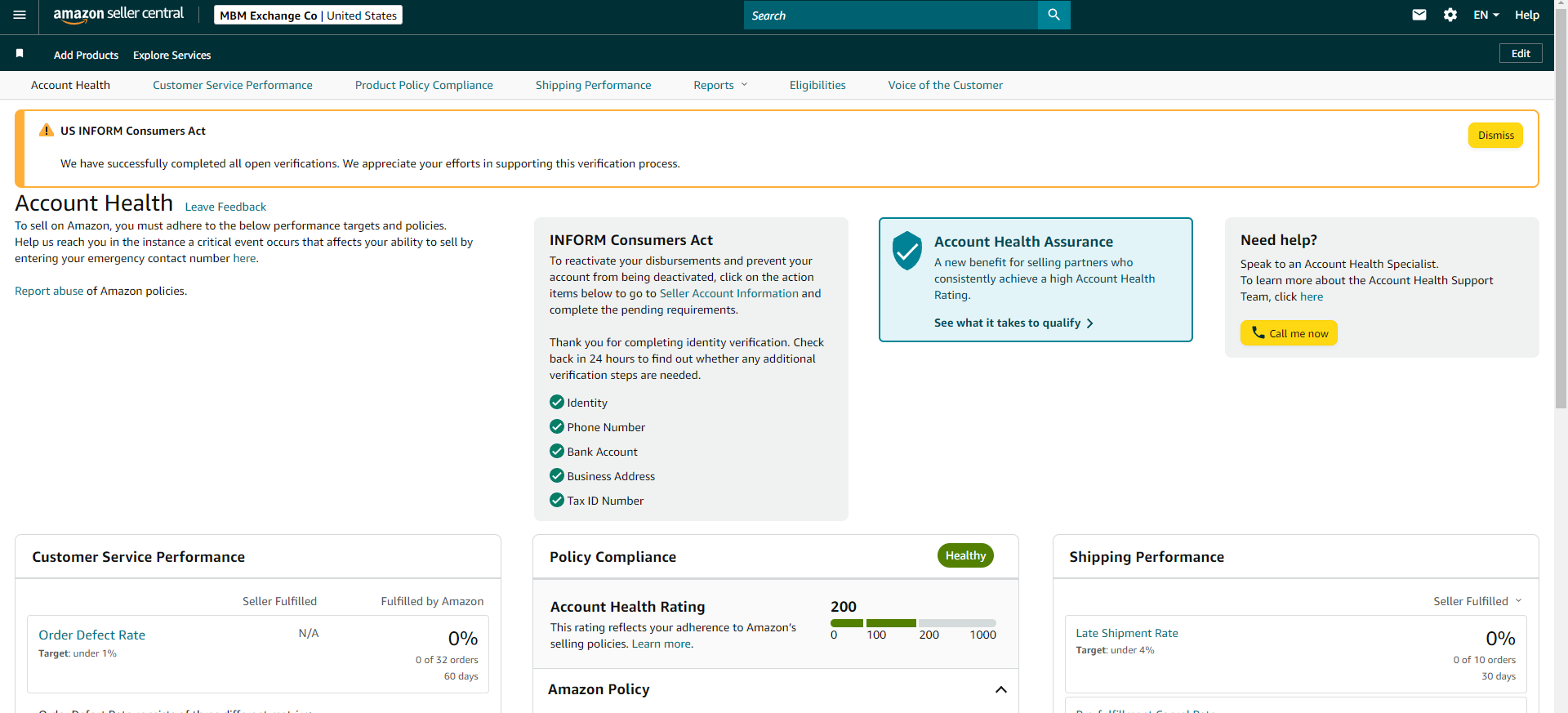Viewport: 1568px width, 713px height.
Task: Open the Order Defect Rate link
Action: tap(92, 635)
